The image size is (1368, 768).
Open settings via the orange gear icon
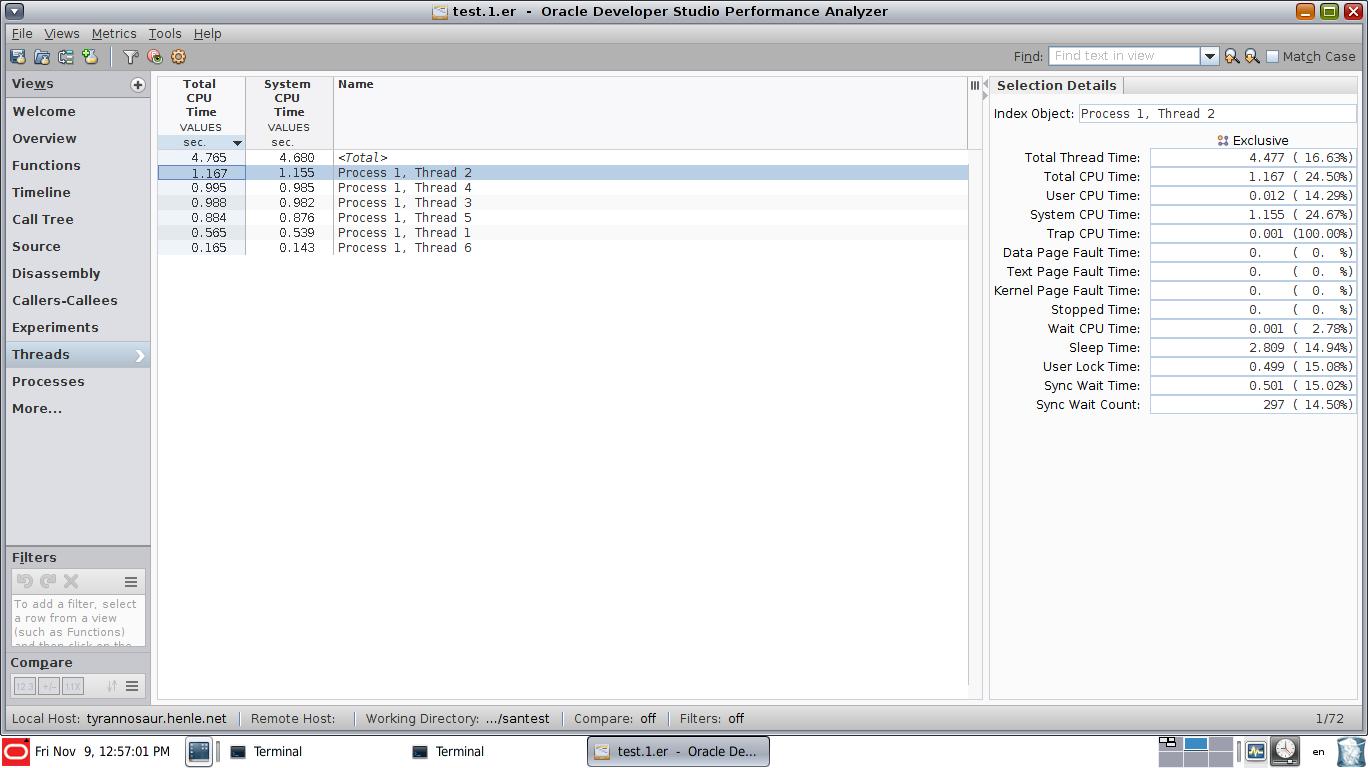[178, 57]
